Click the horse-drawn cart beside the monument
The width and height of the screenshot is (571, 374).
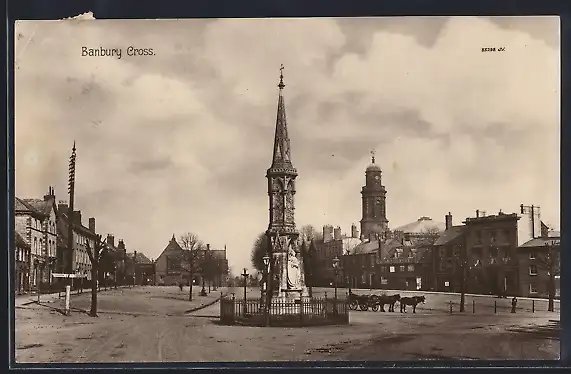tap(363, 302)
